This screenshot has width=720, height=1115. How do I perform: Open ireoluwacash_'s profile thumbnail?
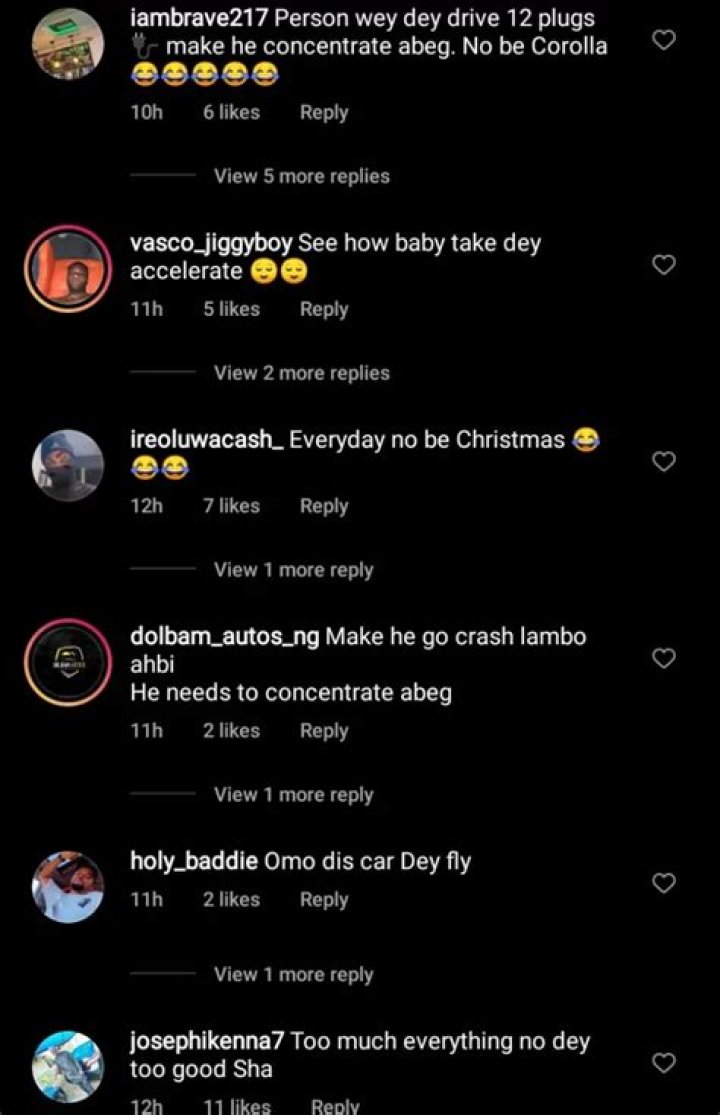coord(67,462)
